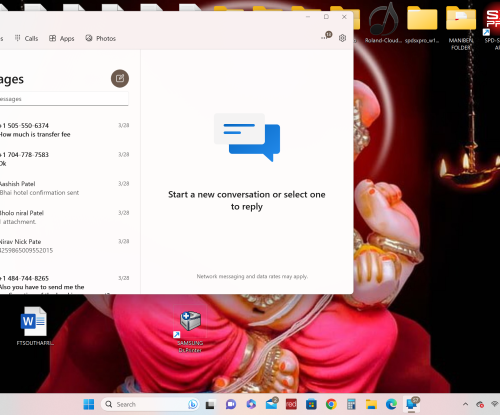
Task: Open Teams Chat on taskbar
Action: pyautogui.click(x=231, y=405)
